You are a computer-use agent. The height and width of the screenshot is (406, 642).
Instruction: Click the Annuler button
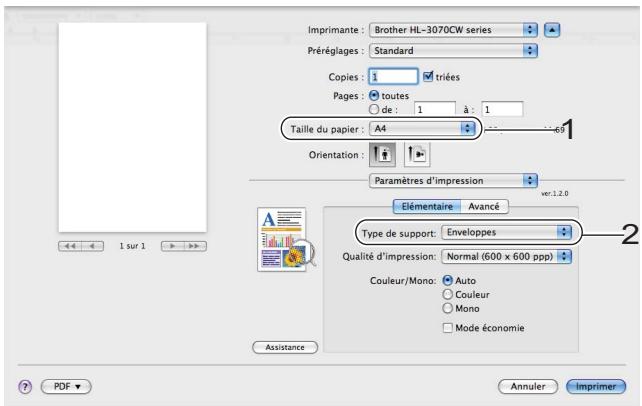point(528,386)
